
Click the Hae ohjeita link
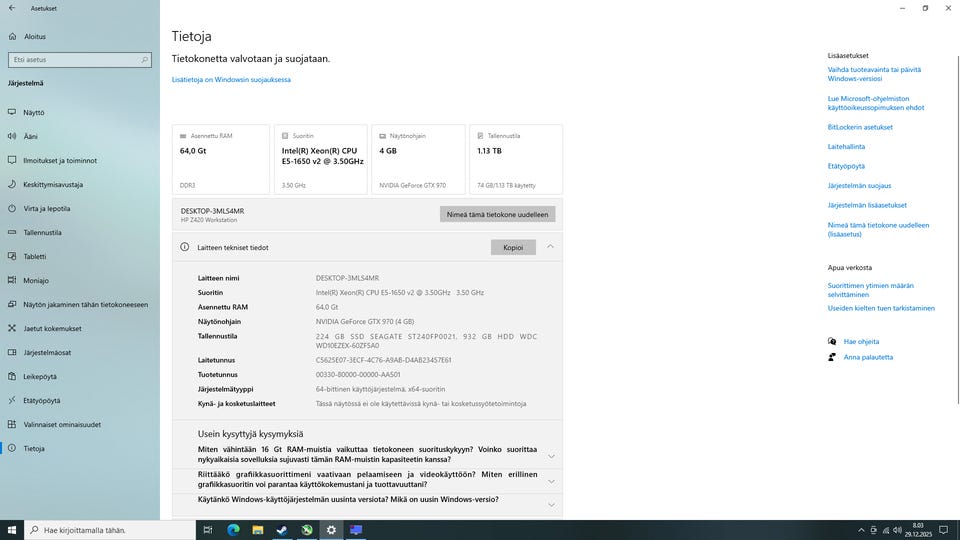pyautogui.click(x=861, y=342)
